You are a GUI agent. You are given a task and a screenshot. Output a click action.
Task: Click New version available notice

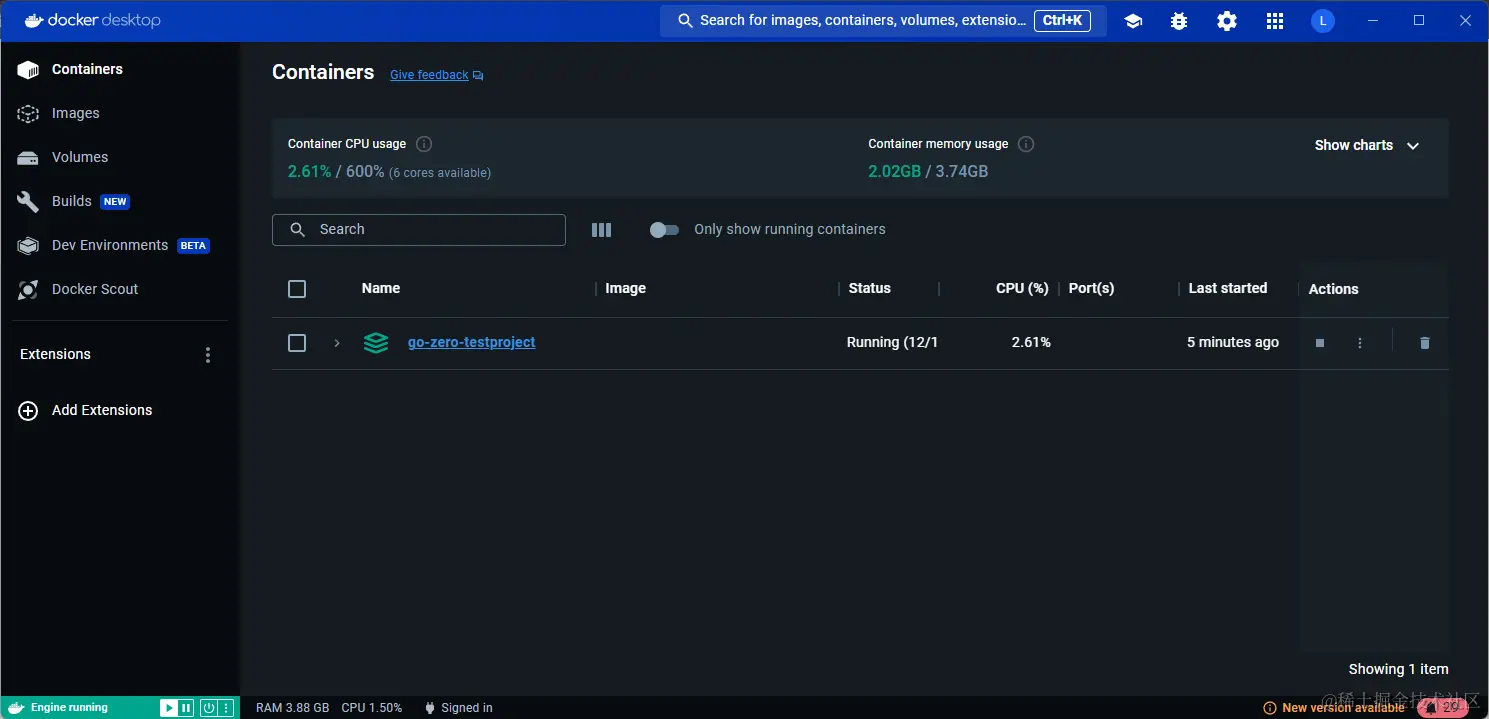(x=1334, y=708)
